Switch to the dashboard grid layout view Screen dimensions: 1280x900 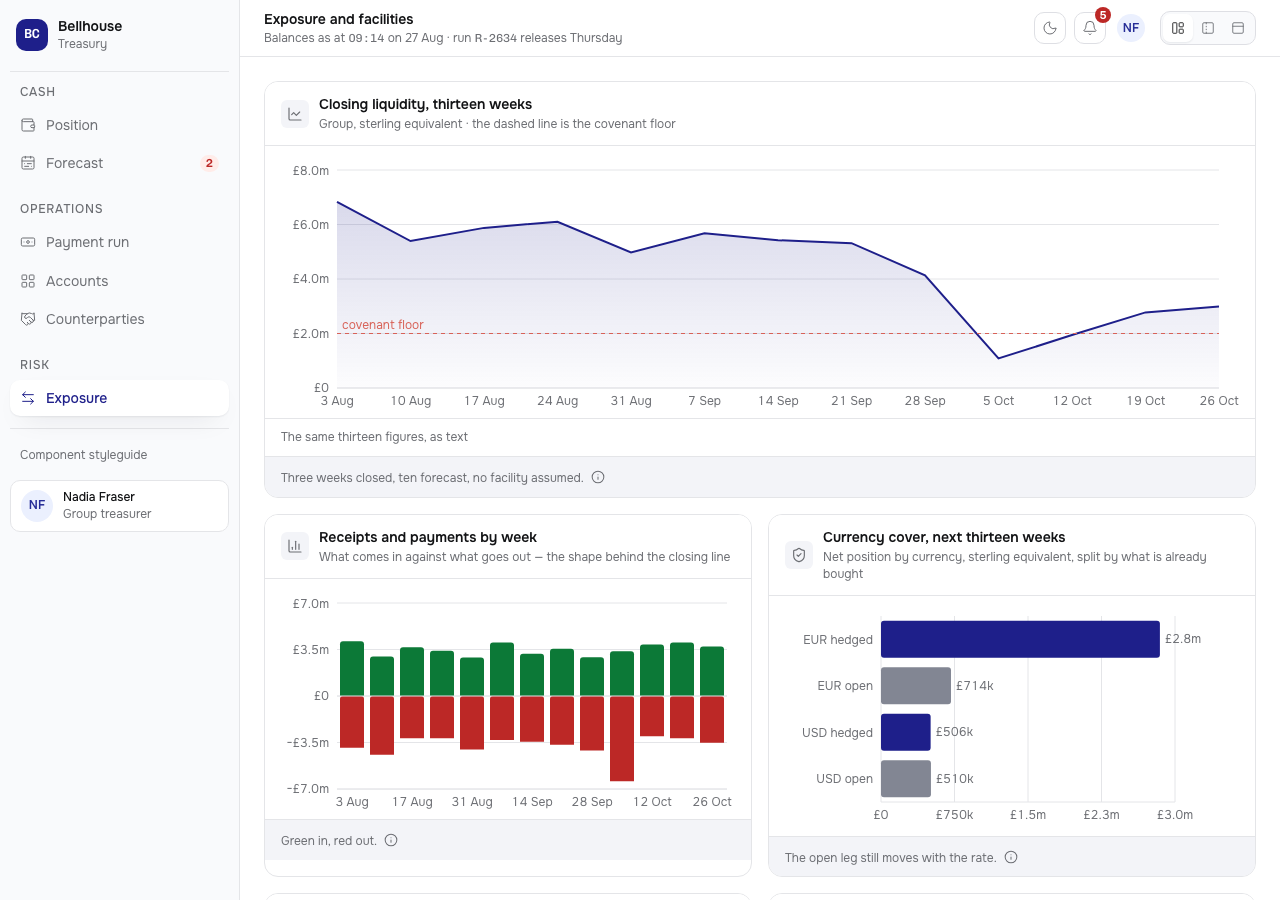(1178, 28)
